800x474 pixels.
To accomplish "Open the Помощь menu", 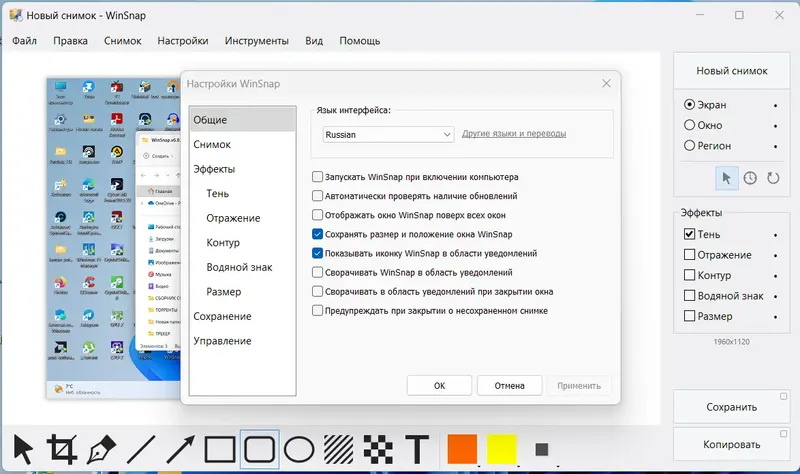I will click(360, 41).
